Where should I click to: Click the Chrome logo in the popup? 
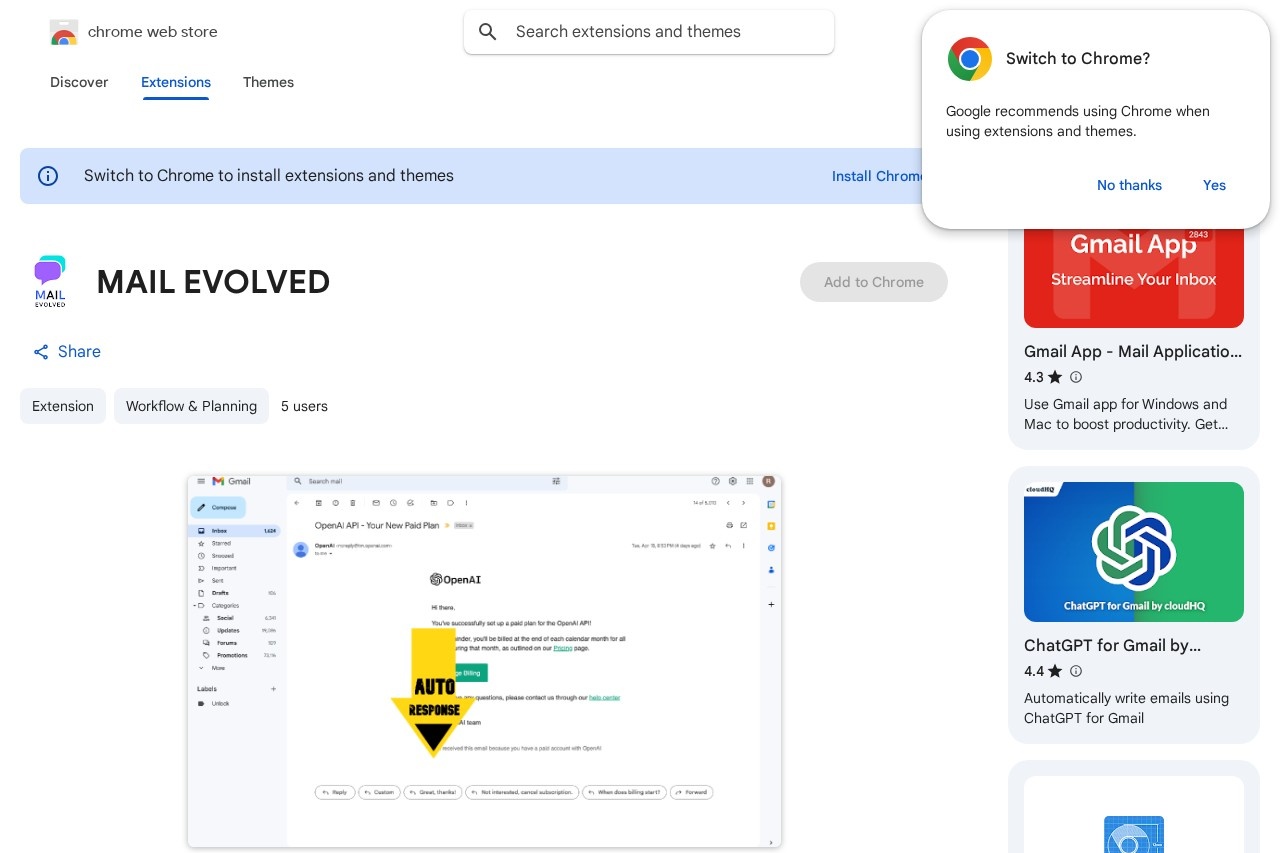[x=969, y=59]
